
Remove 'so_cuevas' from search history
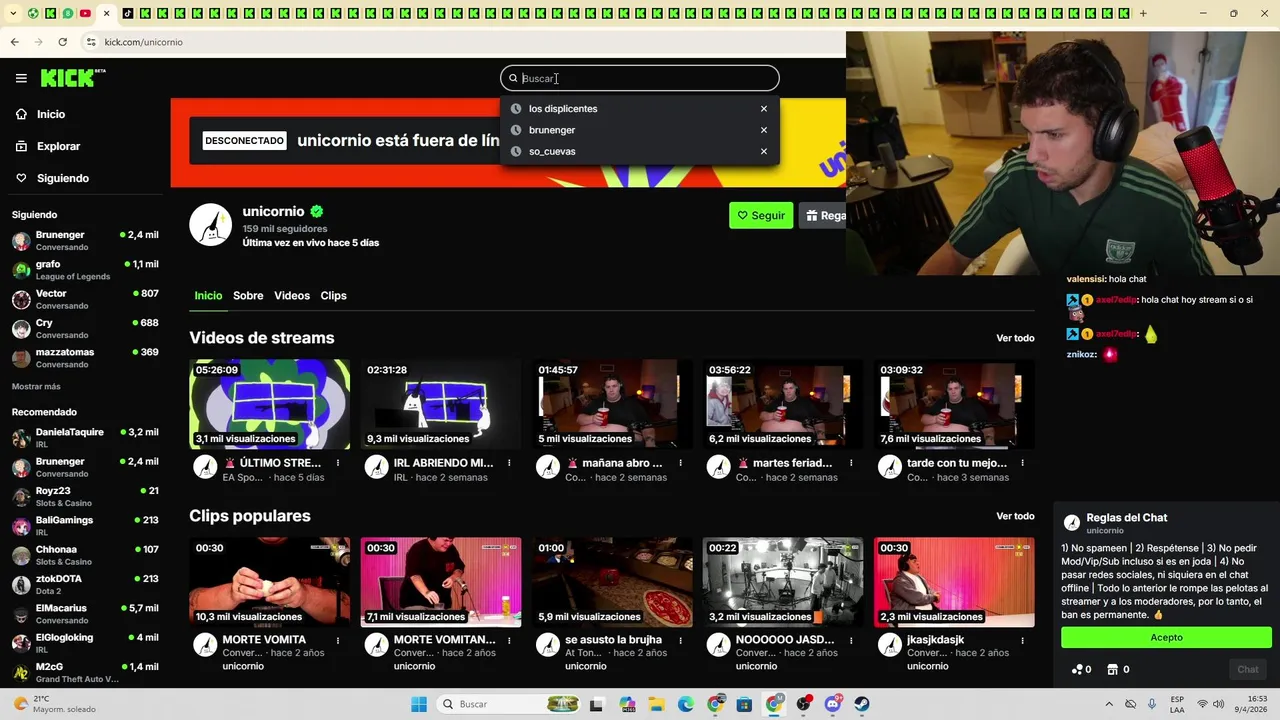[764, 152]
